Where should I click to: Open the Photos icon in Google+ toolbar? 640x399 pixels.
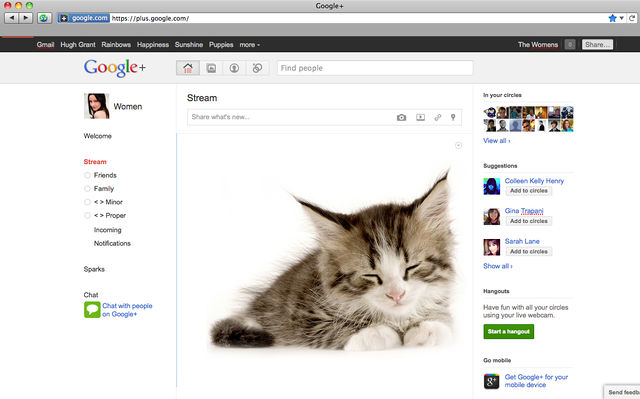211,68
